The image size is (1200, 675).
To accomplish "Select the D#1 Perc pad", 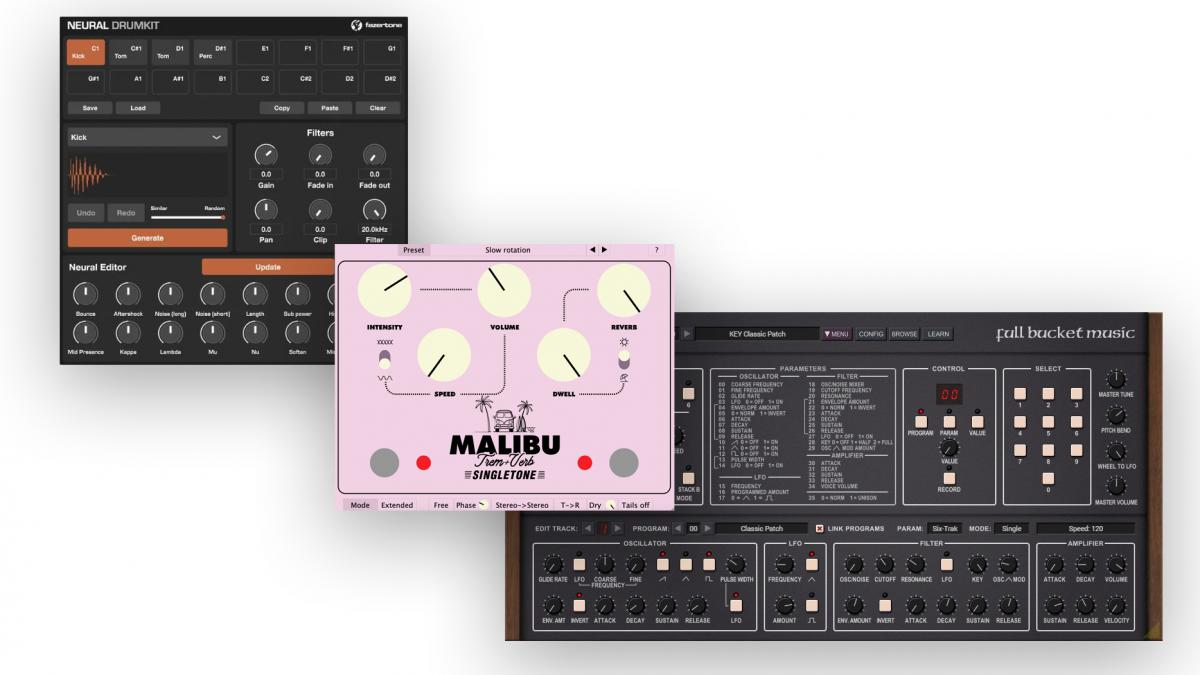I will coord(212,52).
